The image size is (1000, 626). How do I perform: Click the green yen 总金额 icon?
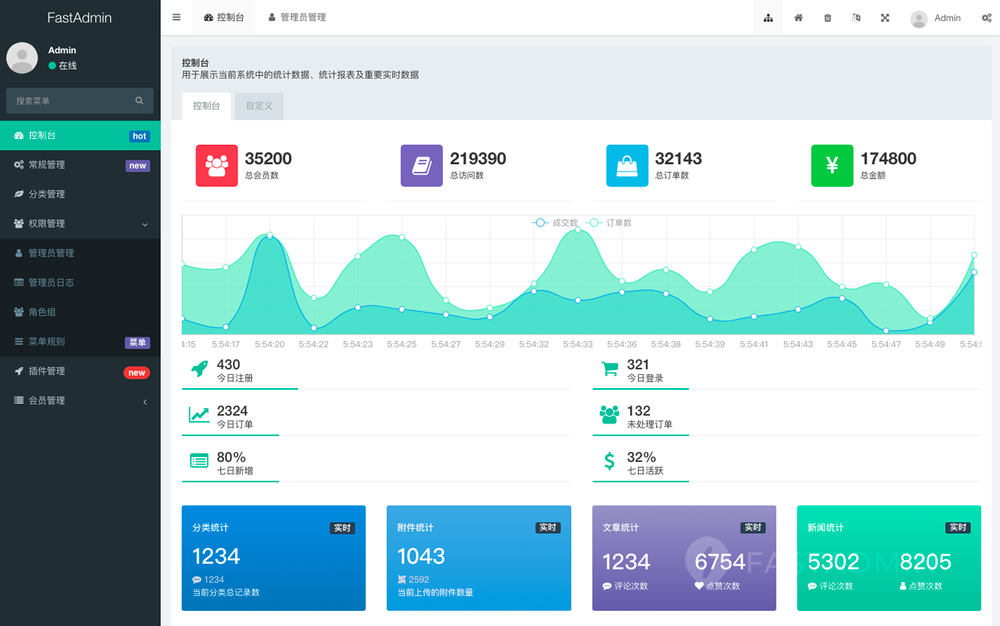[832, 166]
